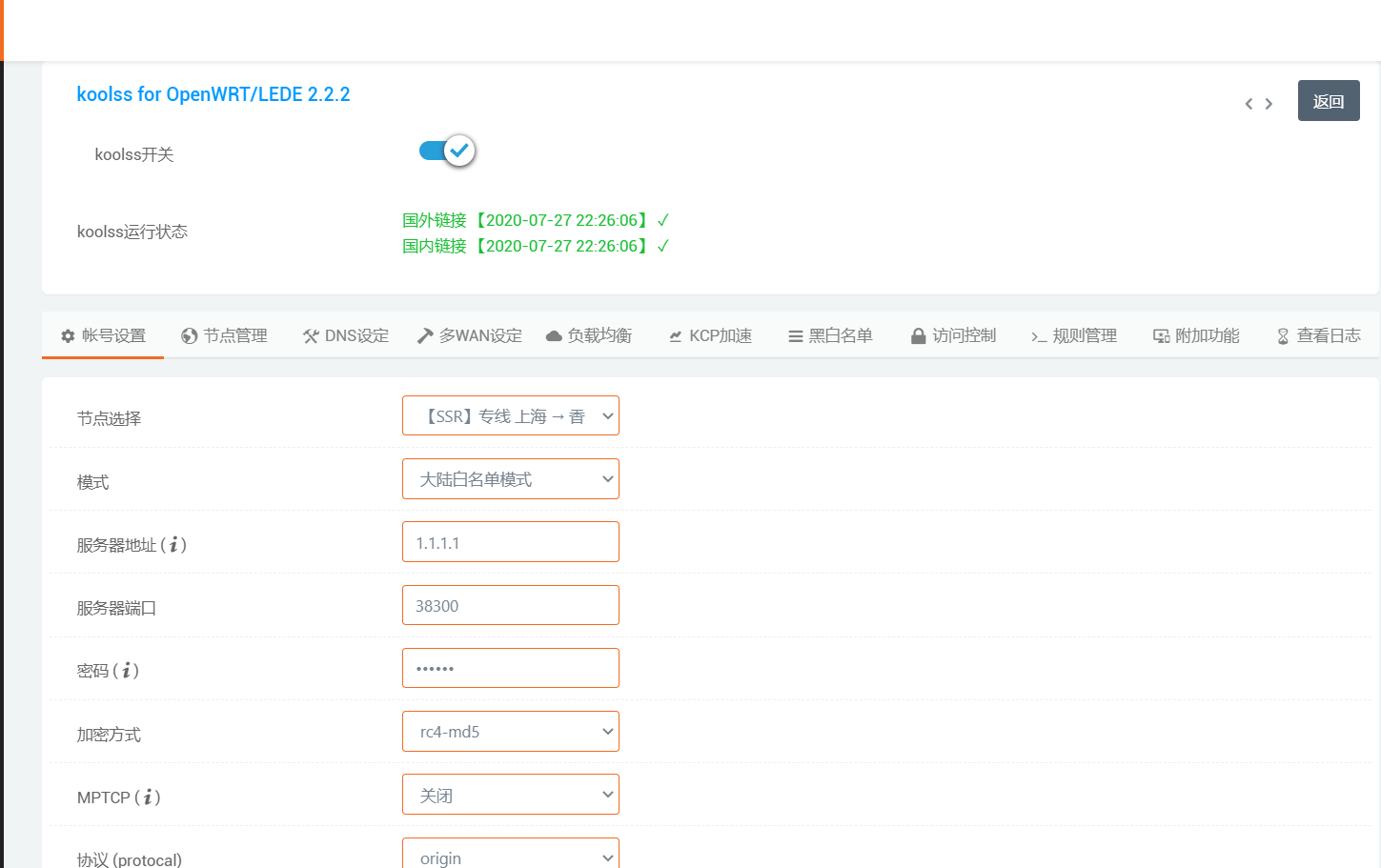Screen dimensions: 1381x868
Task: Expand the MPTCP dropdown set to 关闭
Action: (510, 795)
